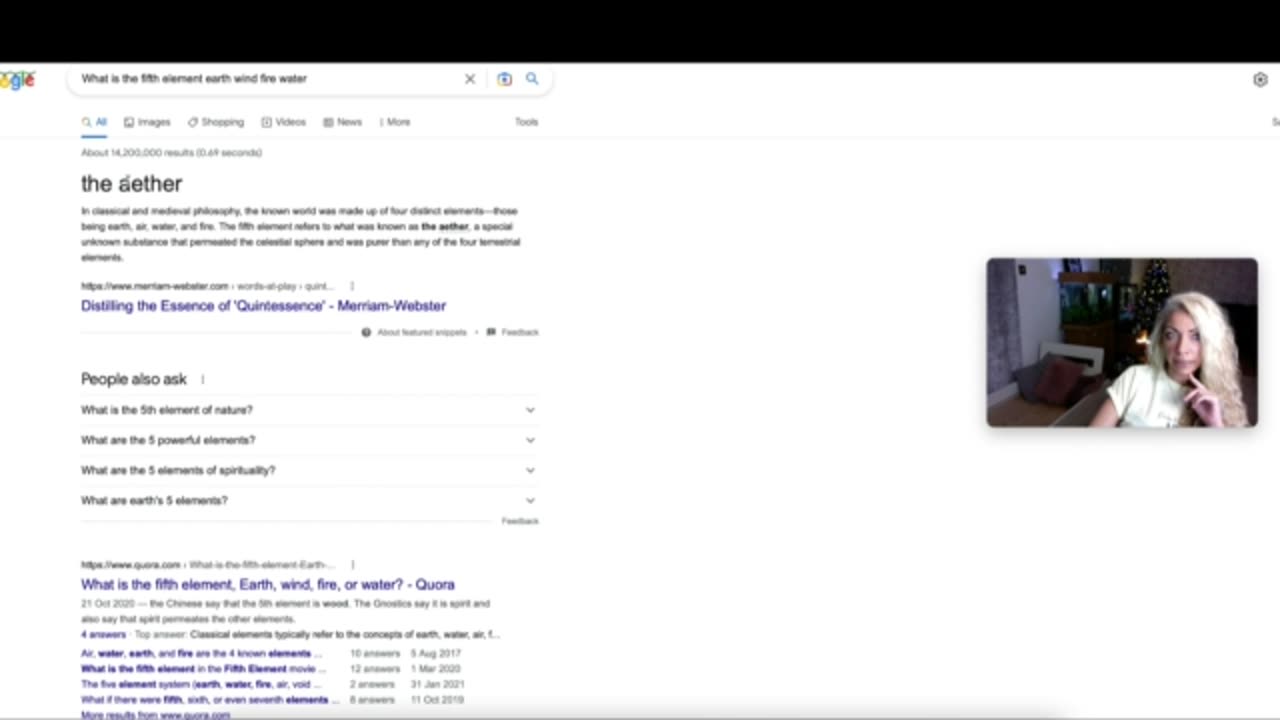Open three-dot menu beside Quora URL

coord(353,565)
